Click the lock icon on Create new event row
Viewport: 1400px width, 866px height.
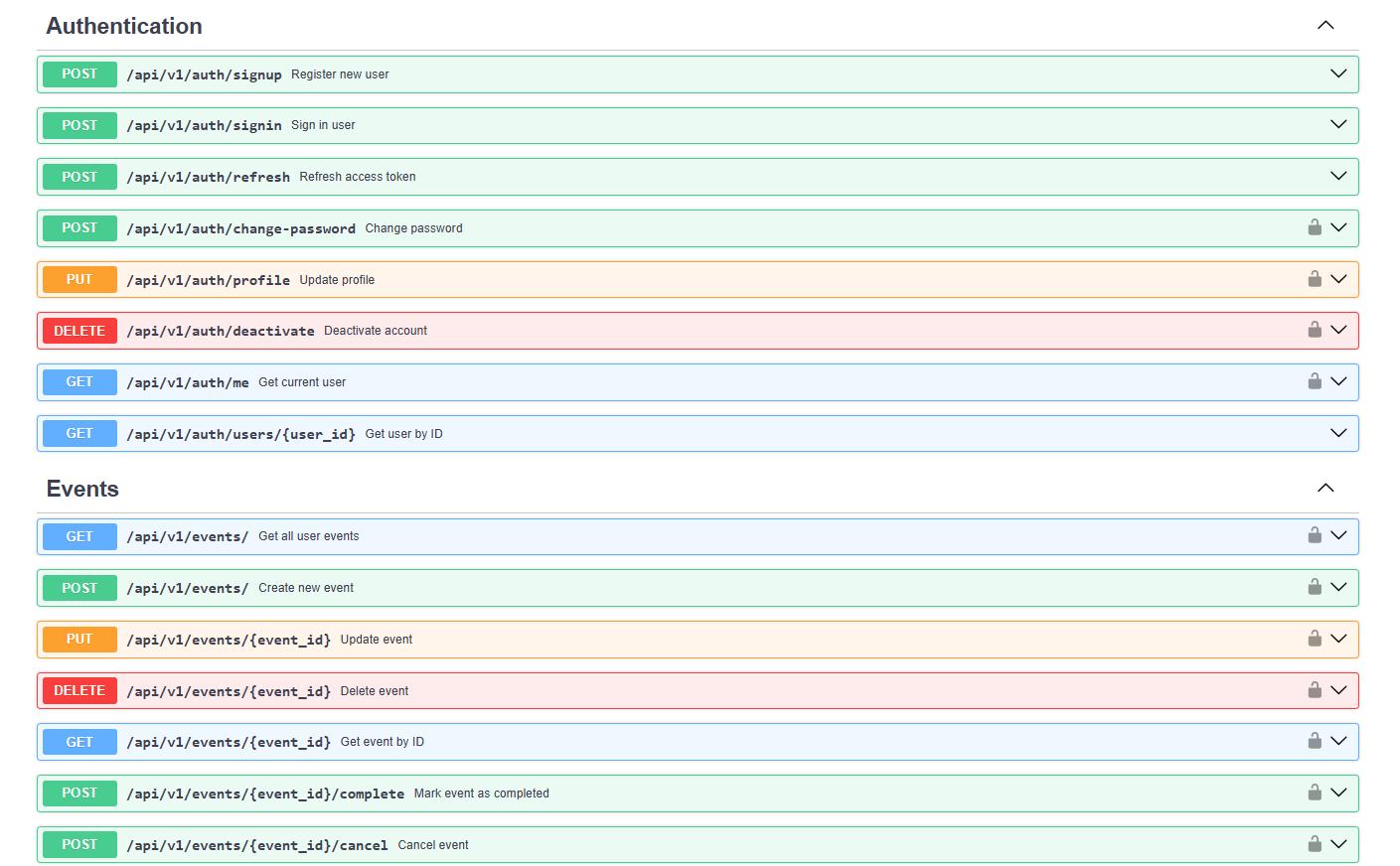click(x=1314, y=587)
